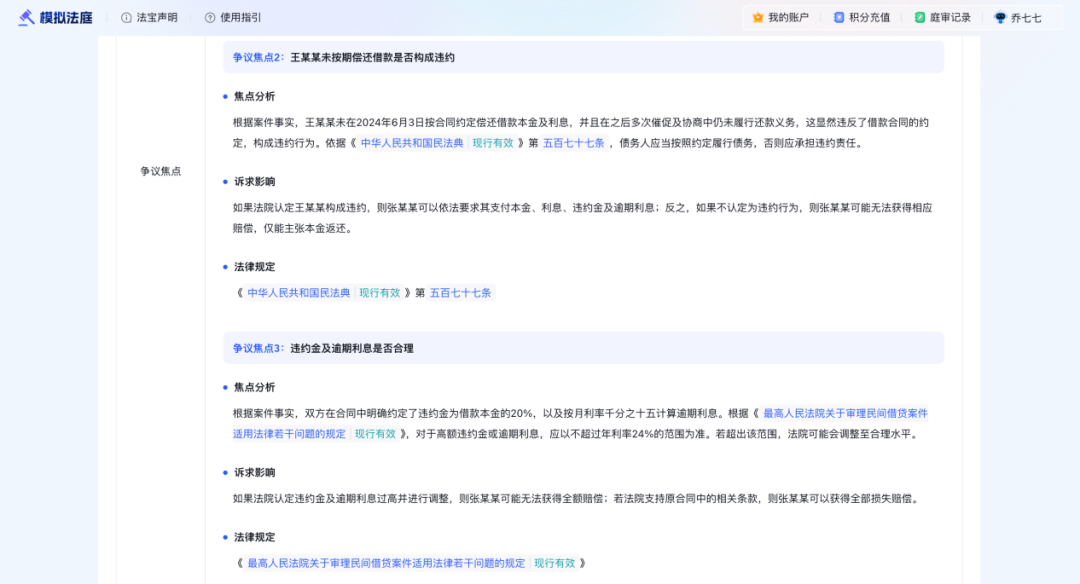Click 诉求影响 heading under 争议焦点2

coord(254,182)
